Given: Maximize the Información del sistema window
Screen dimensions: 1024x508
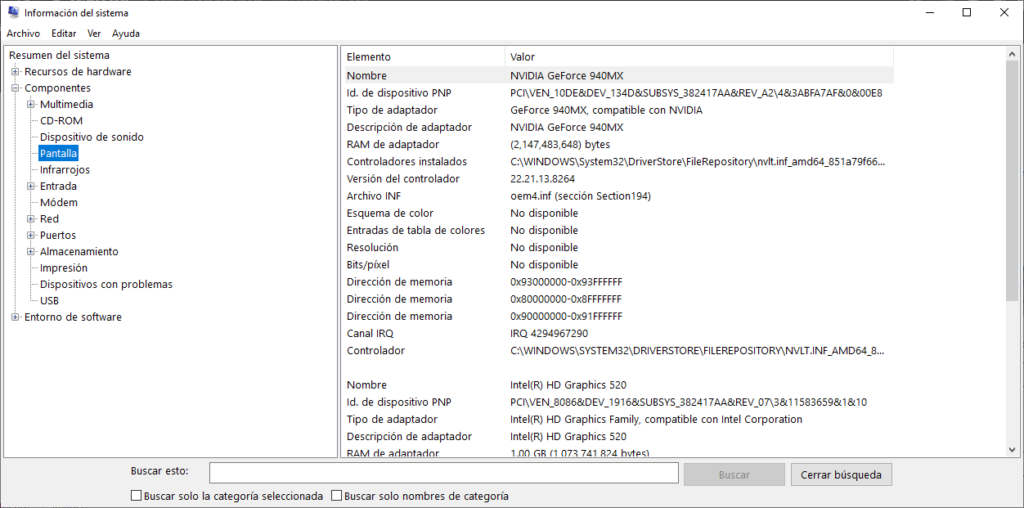Looking at the screenshot, I should [967, 12].
